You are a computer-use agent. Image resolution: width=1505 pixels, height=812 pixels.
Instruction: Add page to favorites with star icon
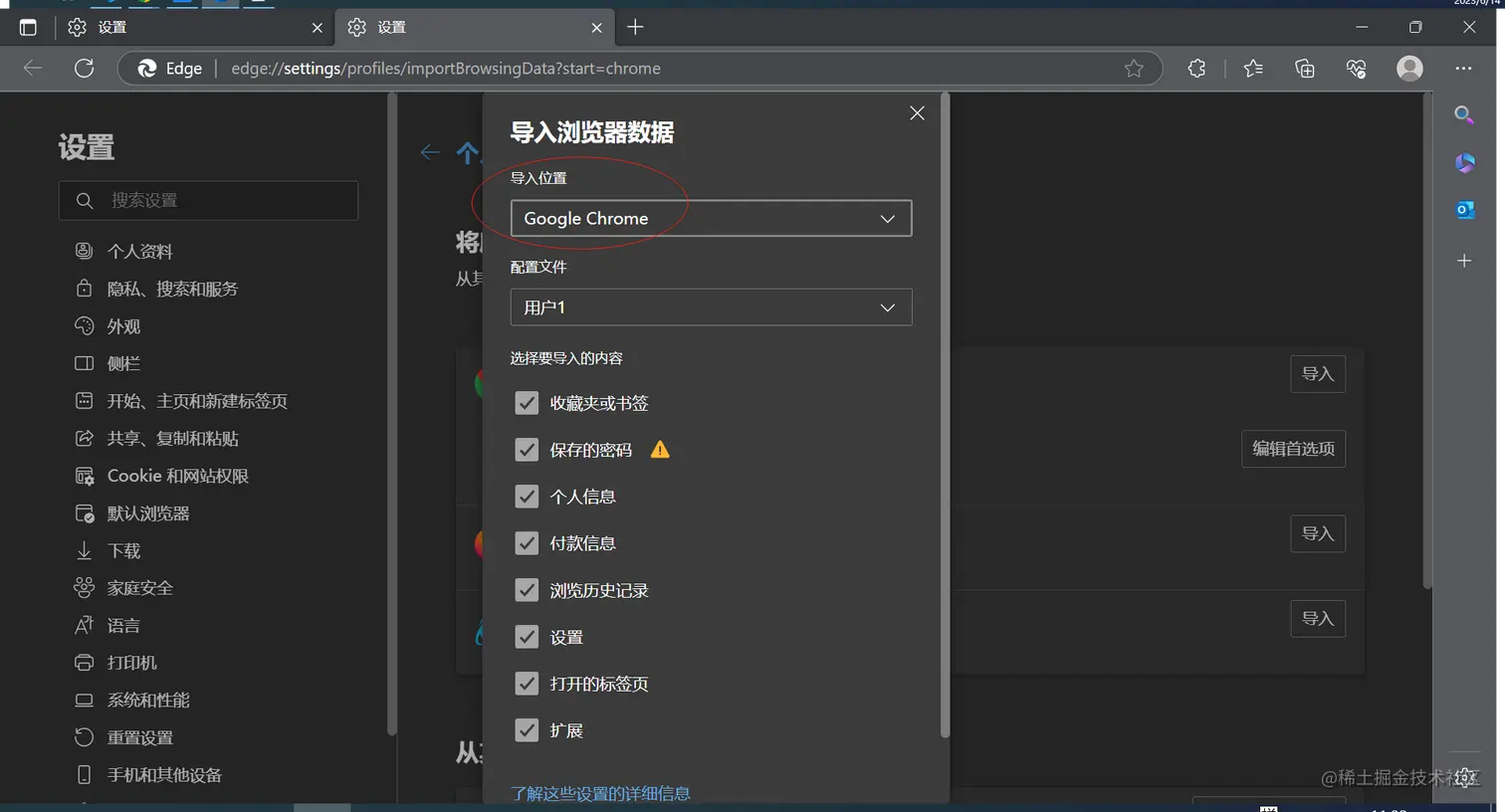1134,68
